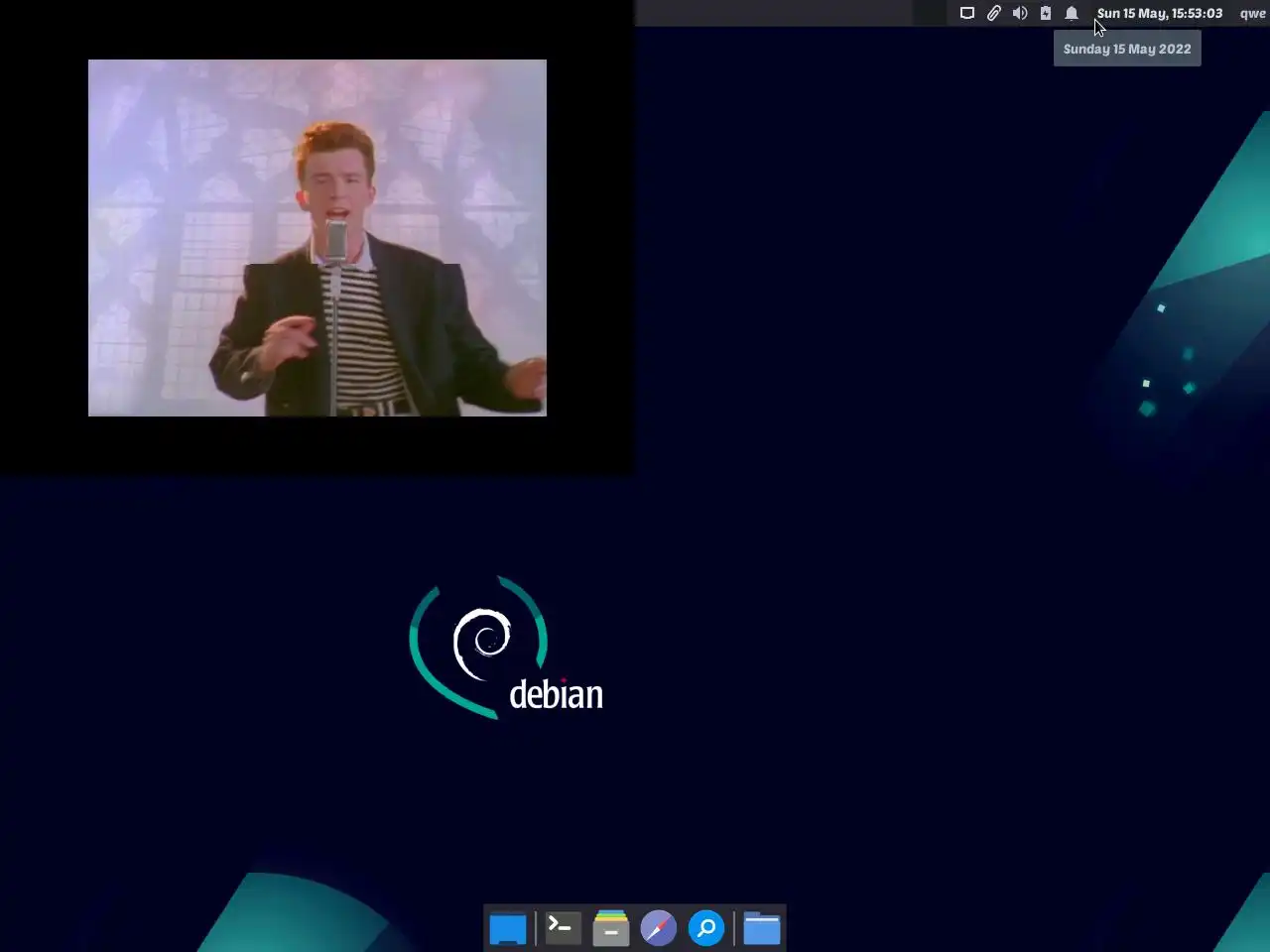Viewport: 1270px width, 952px height.
Task: Open the web browser compass icon
Action: (658, 928)
